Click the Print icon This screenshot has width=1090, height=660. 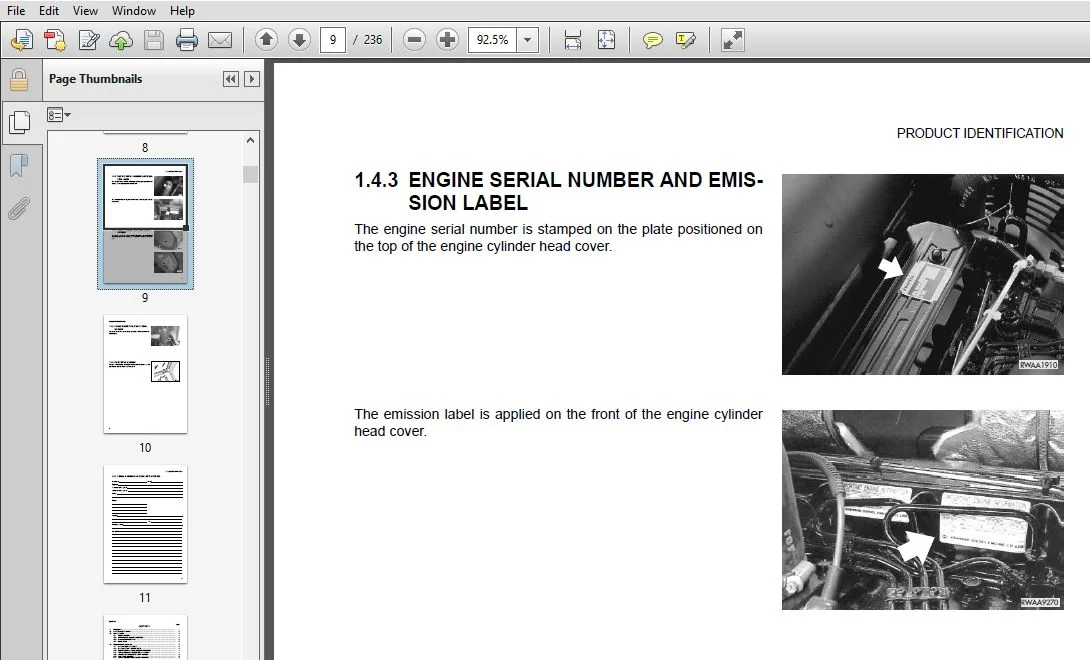point(186,40)
